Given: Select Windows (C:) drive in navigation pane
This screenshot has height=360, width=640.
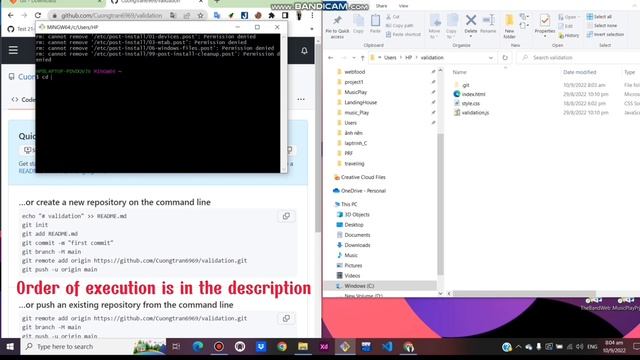Looking at the screenshot, I should click(x=359, y=286).
